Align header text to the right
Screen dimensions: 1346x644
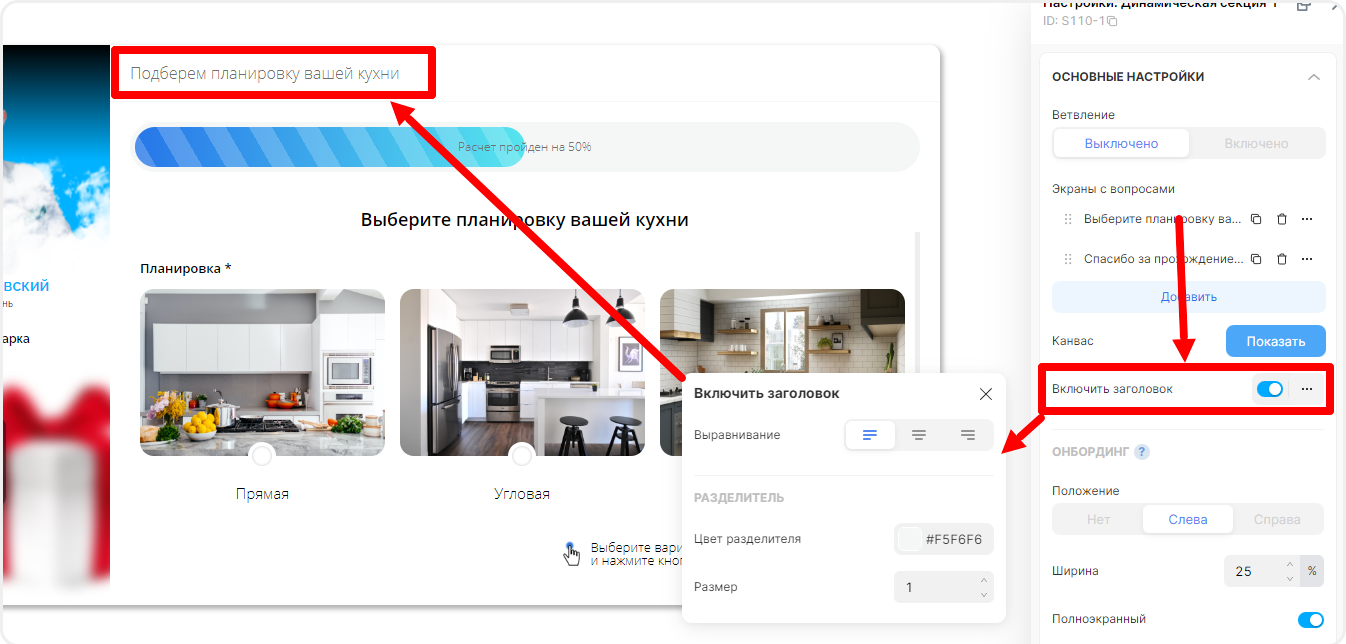[x=967, y=435]
